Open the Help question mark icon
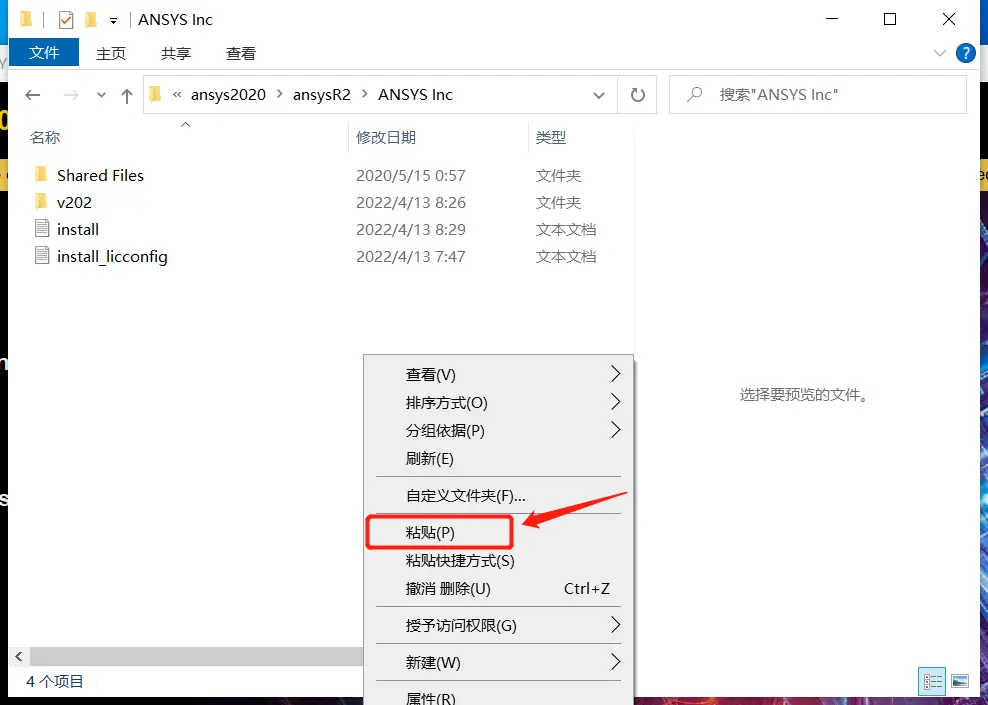The width and height of the screenshot is (988, 705). (x=965, y=54)
